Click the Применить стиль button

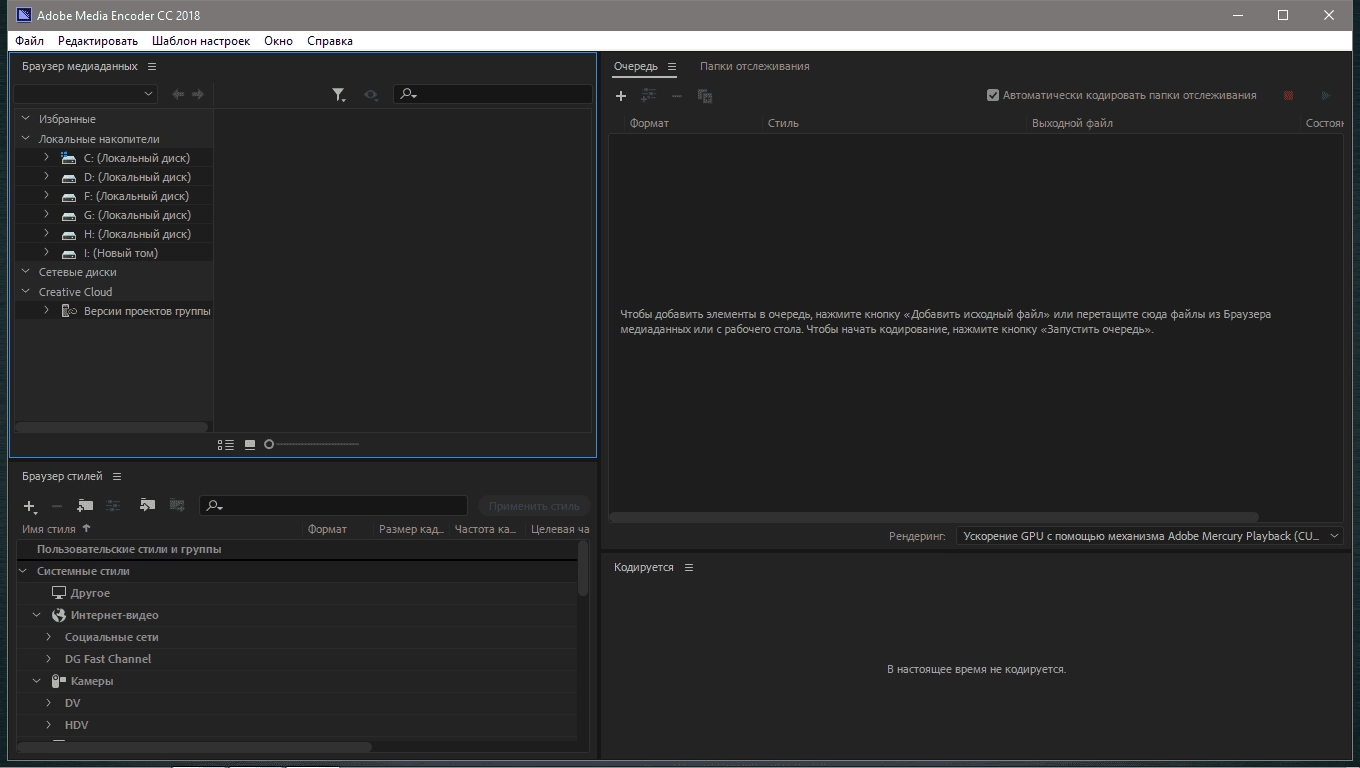[534, 506]
